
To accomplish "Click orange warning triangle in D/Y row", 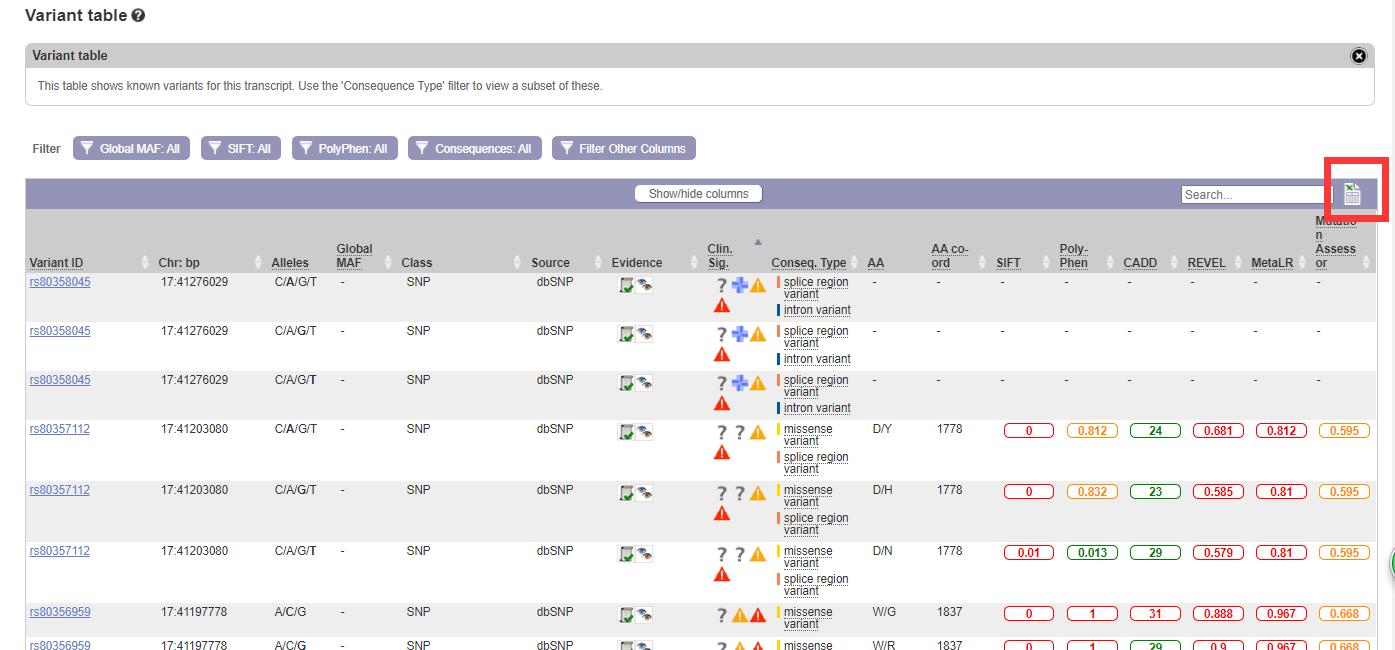I will tap(758, 433).
